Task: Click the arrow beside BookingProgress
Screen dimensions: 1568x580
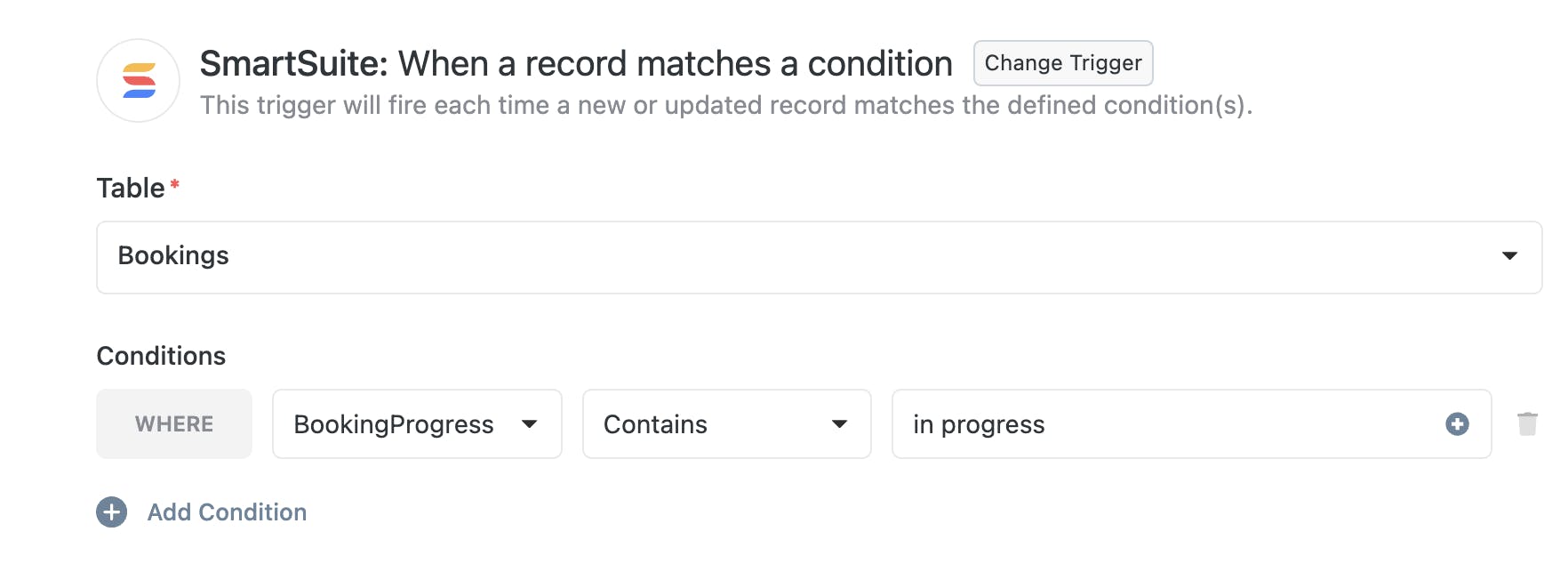Action: [530, 424]
